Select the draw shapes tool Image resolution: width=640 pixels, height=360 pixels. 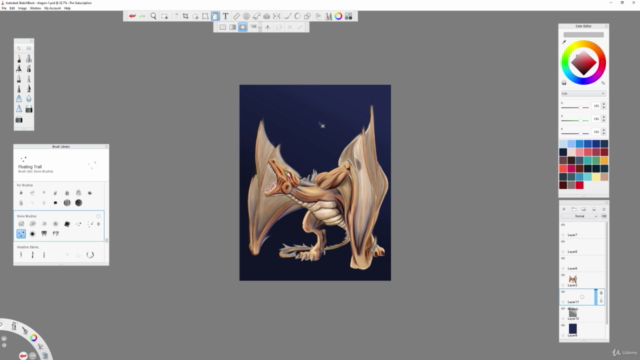tap(307, 16)
